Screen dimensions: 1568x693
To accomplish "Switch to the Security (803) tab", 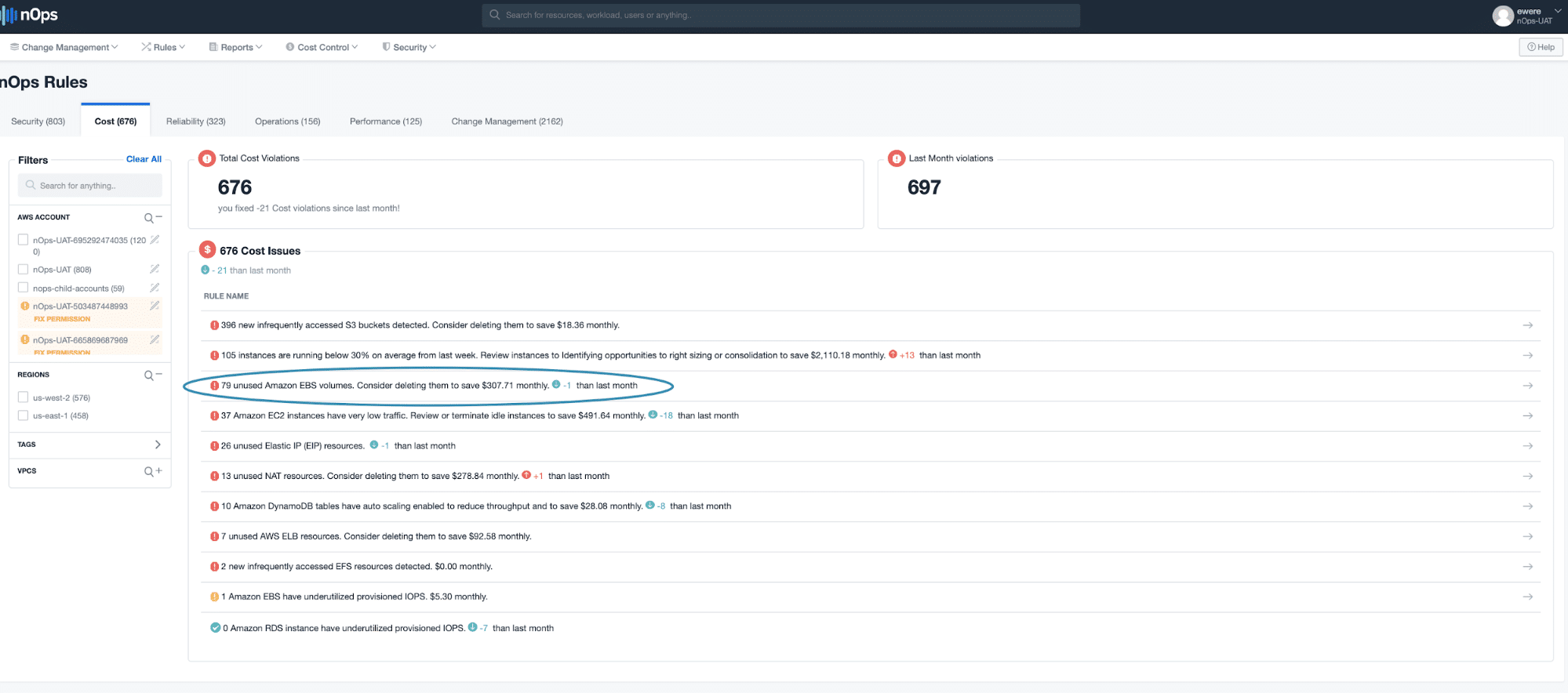I will pos(38,122).
